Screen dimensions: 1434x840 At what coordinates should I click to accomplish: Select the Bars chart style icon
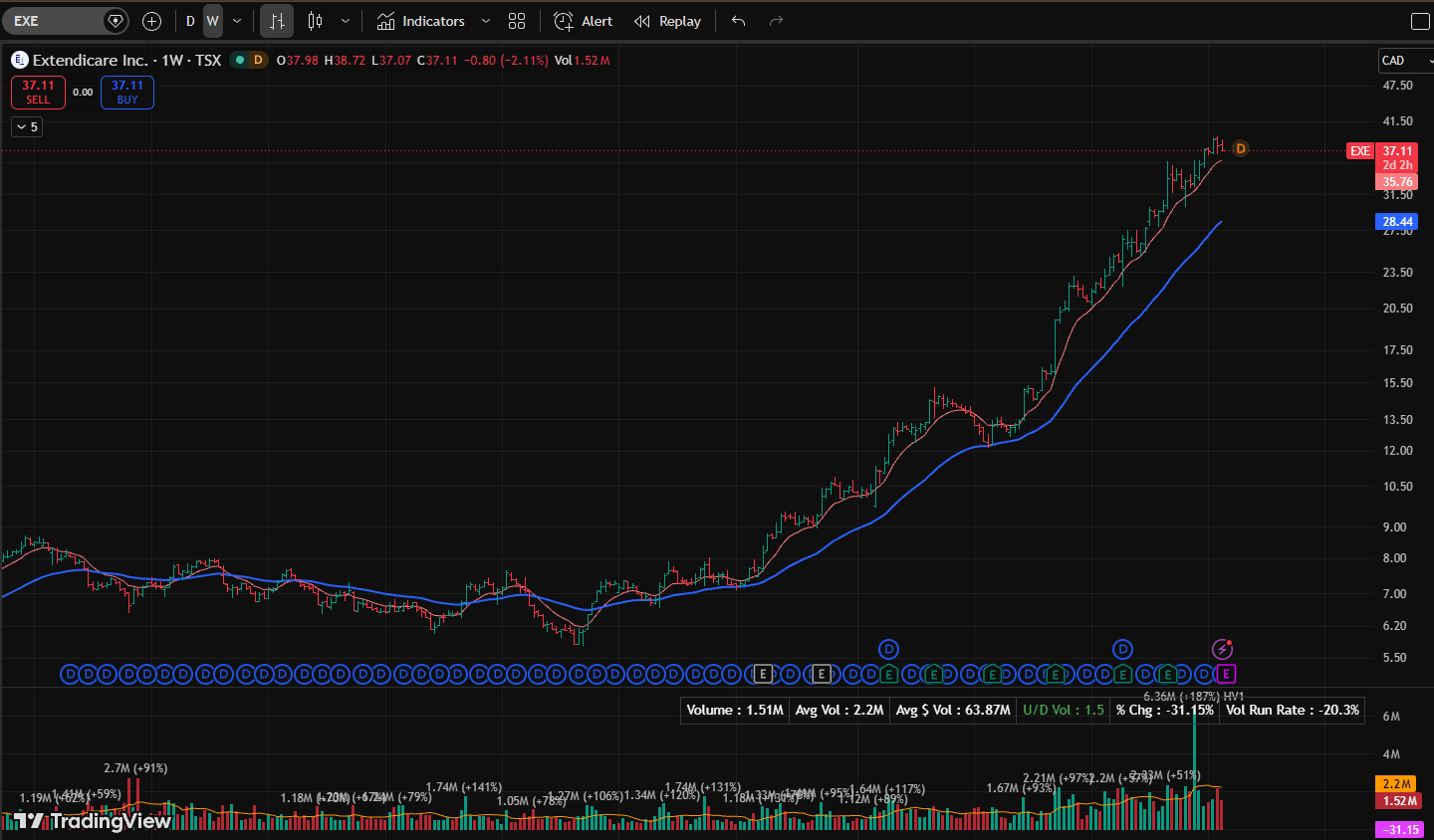coord(277,21)
